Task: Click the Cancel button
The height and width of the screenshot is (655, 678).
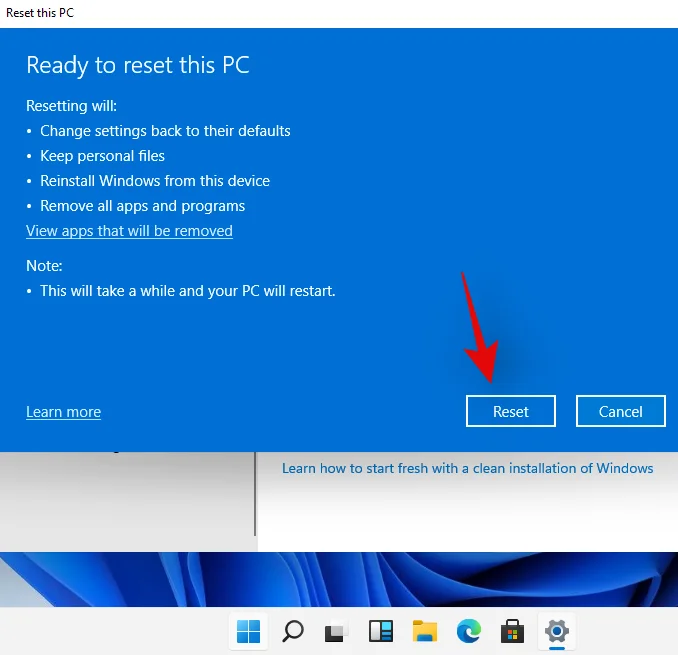Action: pyautogui.click(x=620, y=411)
